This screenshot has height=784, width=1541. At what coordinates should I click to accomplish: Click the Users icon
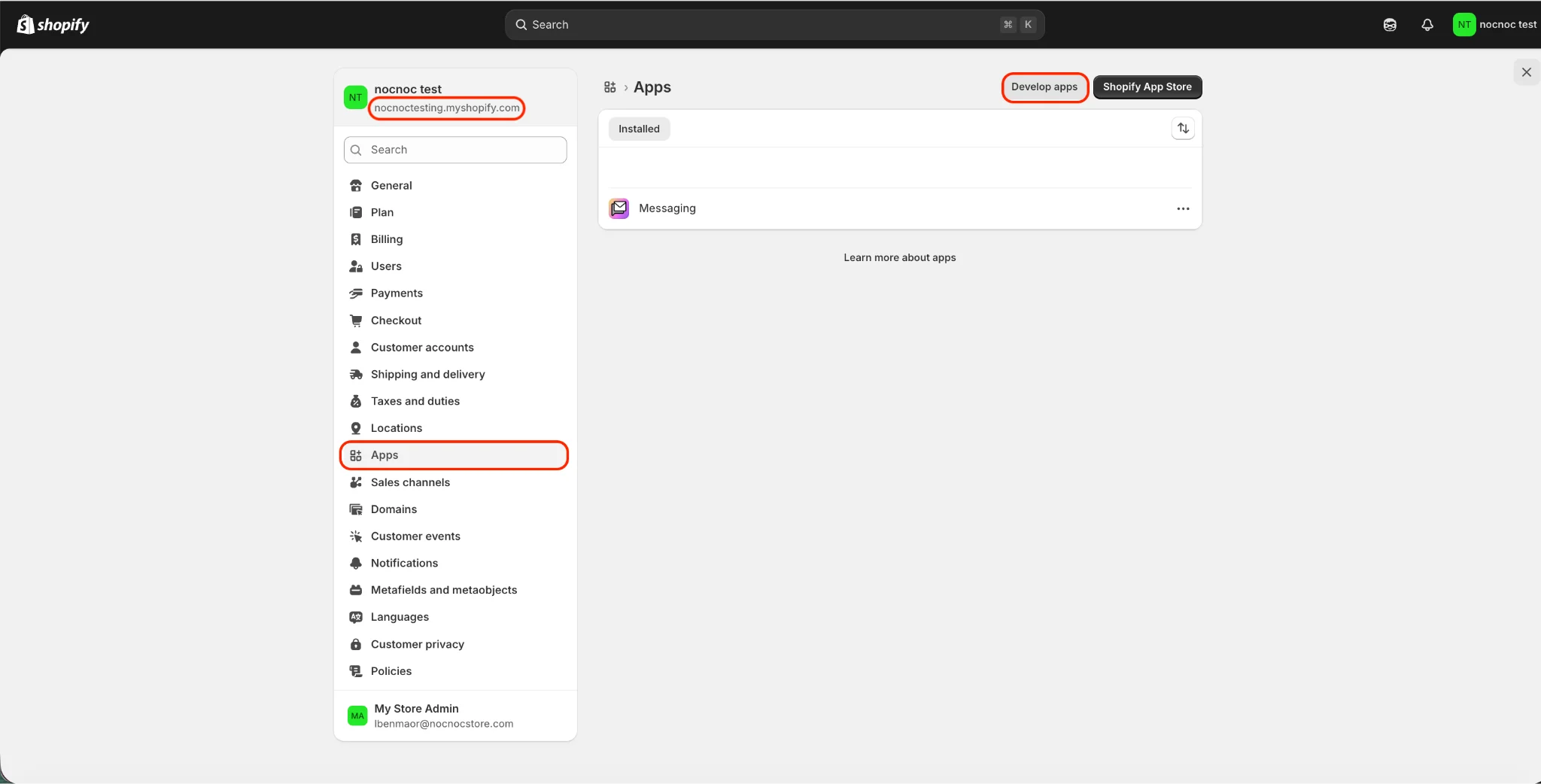(356, 266)
